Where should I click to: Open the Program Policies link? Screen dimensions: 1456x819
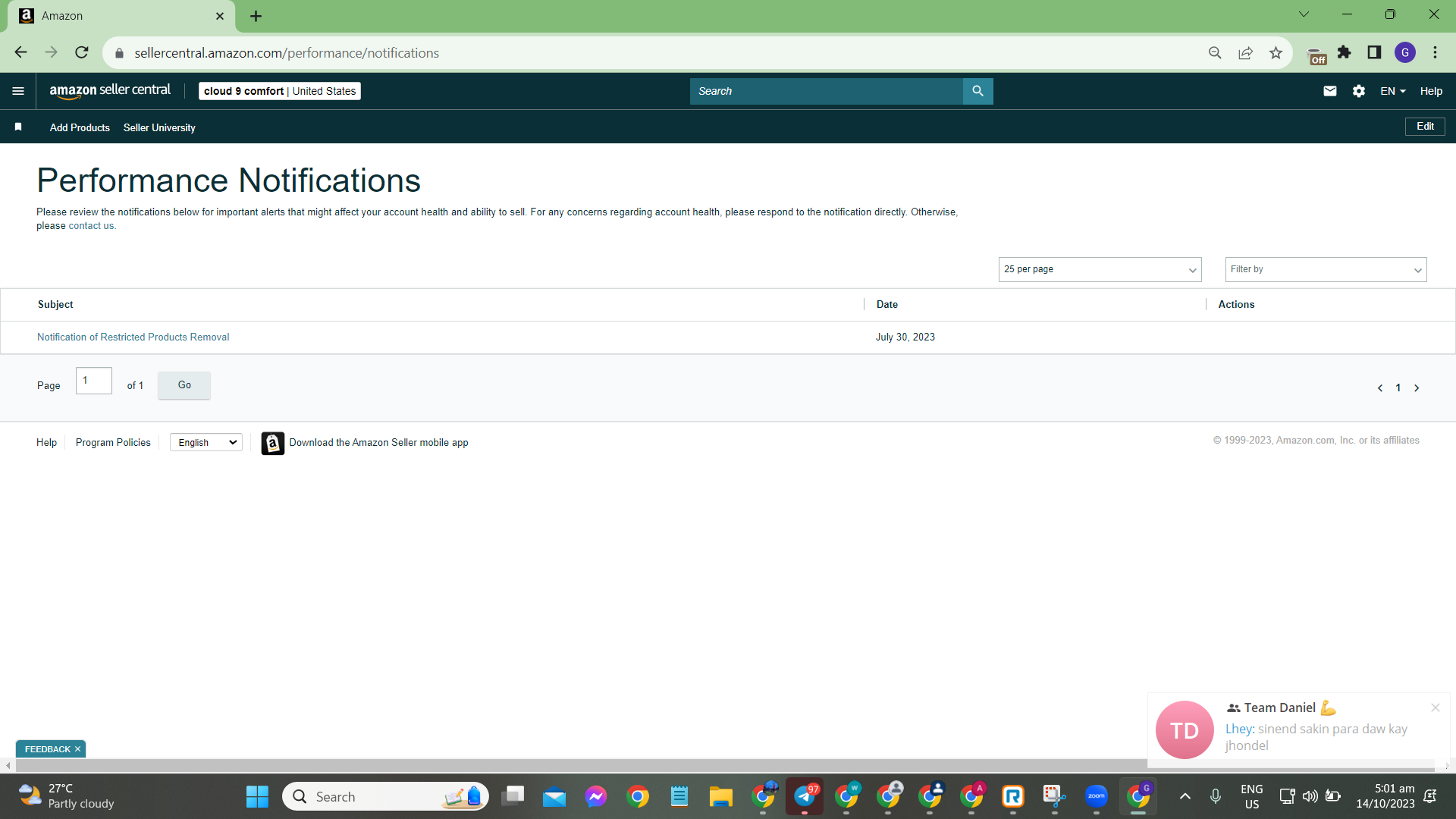113,442
